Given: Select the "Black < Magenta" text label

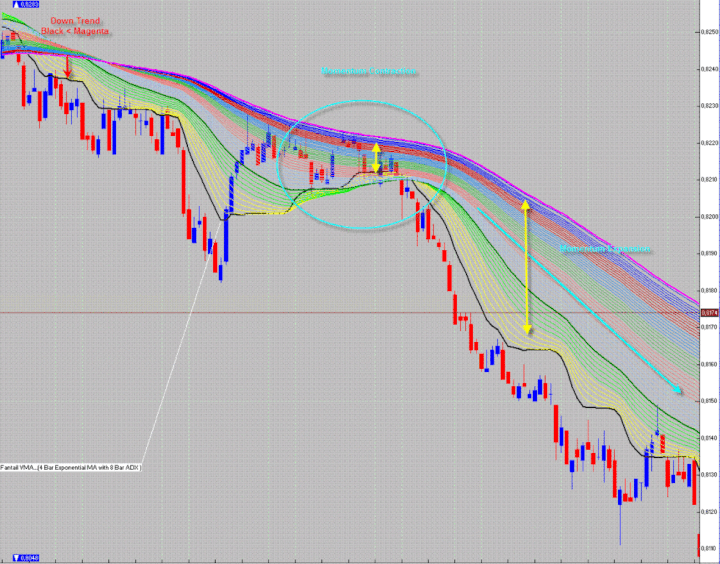Looking at the screenshot, I should click(x=75, y=31).
